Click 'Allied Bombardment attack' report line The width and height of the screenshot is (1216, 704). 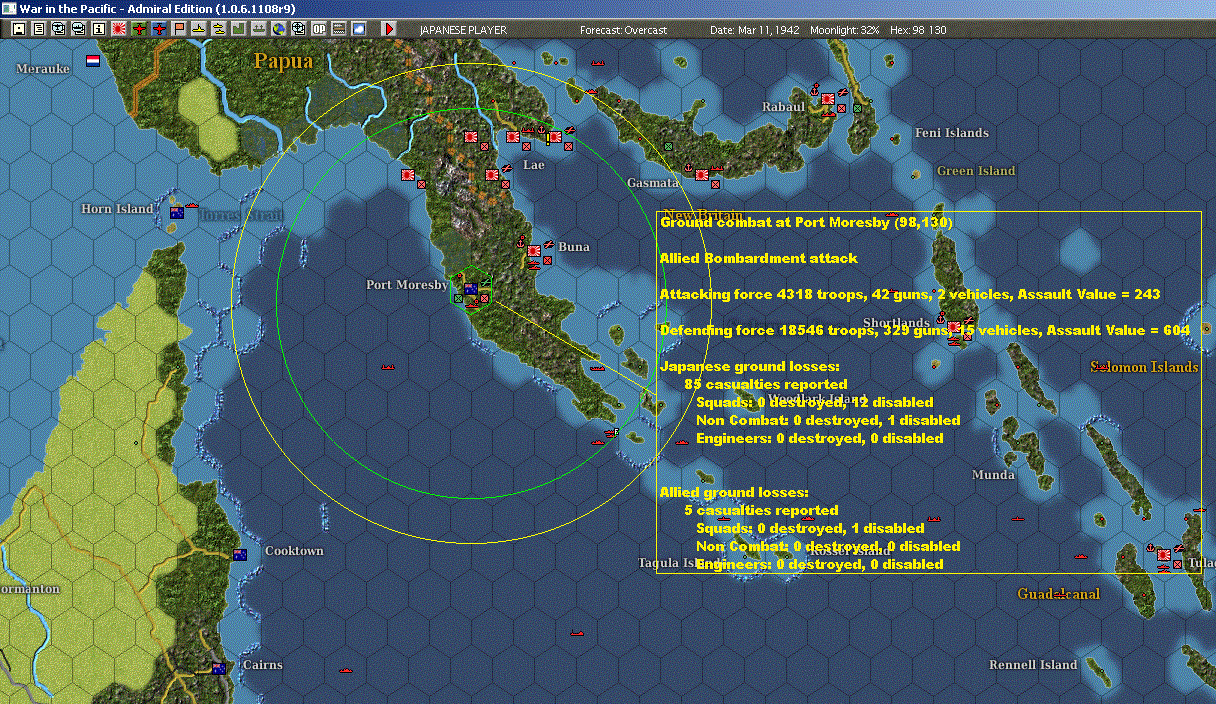pos(759,258)
